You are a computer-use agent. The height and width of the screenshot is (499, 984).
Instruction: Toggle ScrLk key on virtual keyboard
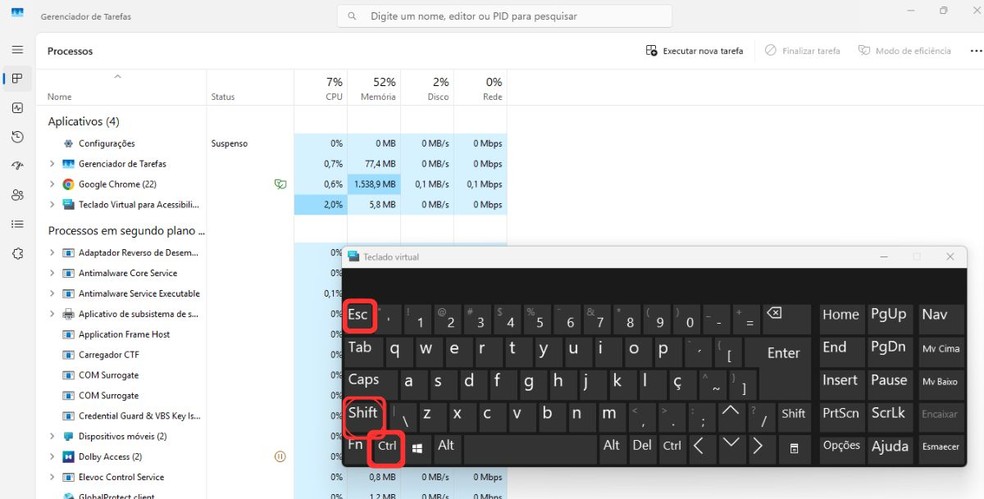[x=889, y=415]
